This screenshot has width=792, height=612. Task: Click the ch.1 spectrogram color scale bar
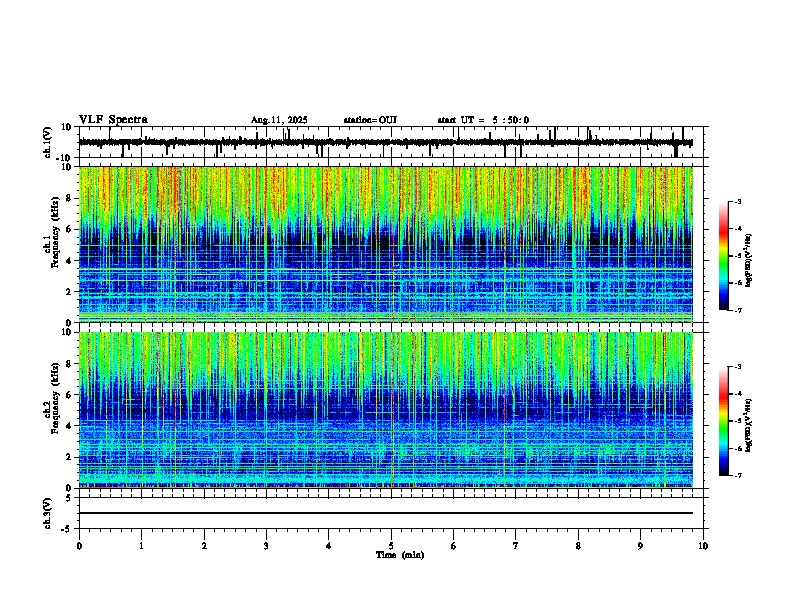[x=724, y=256]
